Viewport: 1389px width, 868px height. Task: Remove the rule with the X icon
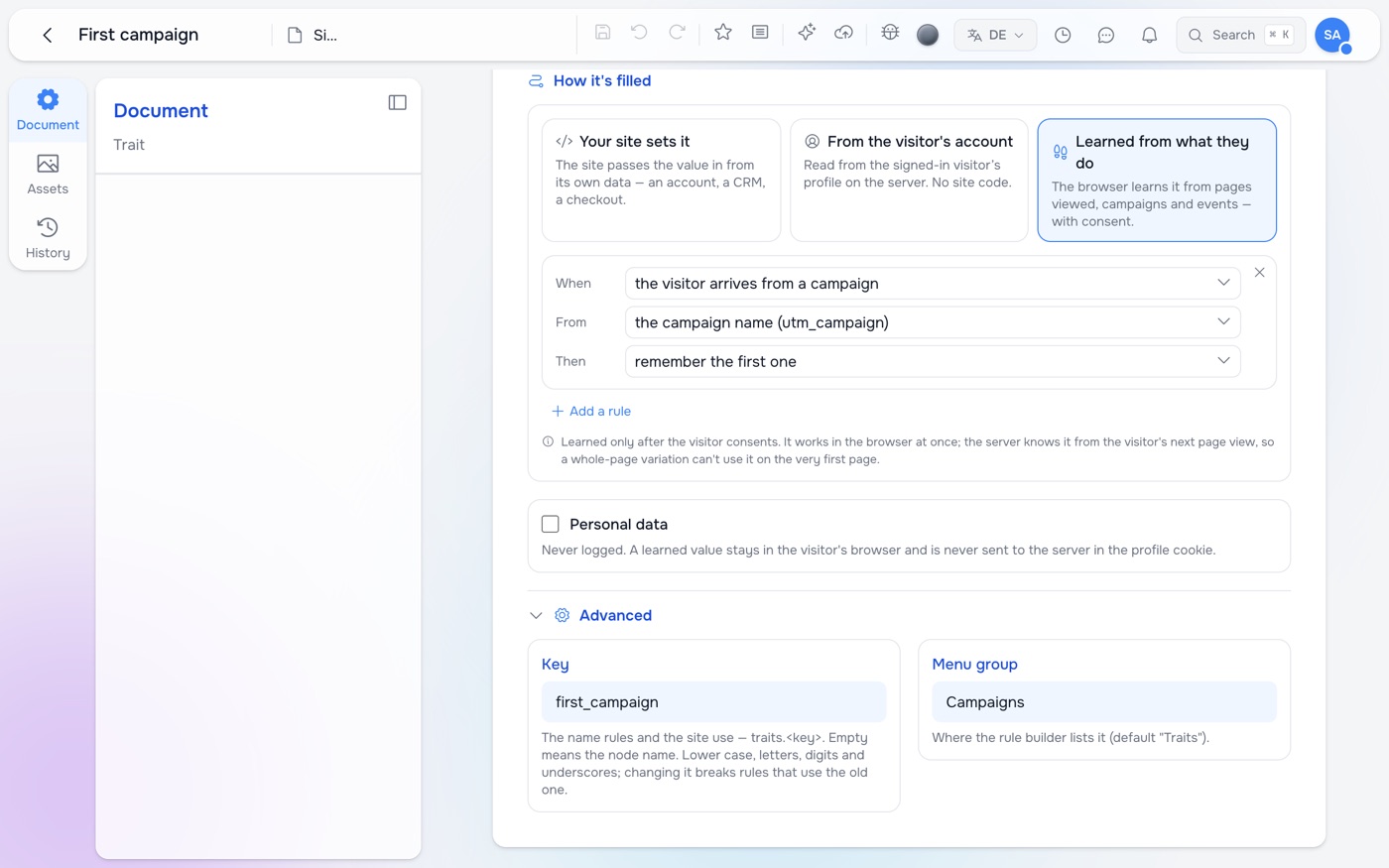(x=1259, y=272)
